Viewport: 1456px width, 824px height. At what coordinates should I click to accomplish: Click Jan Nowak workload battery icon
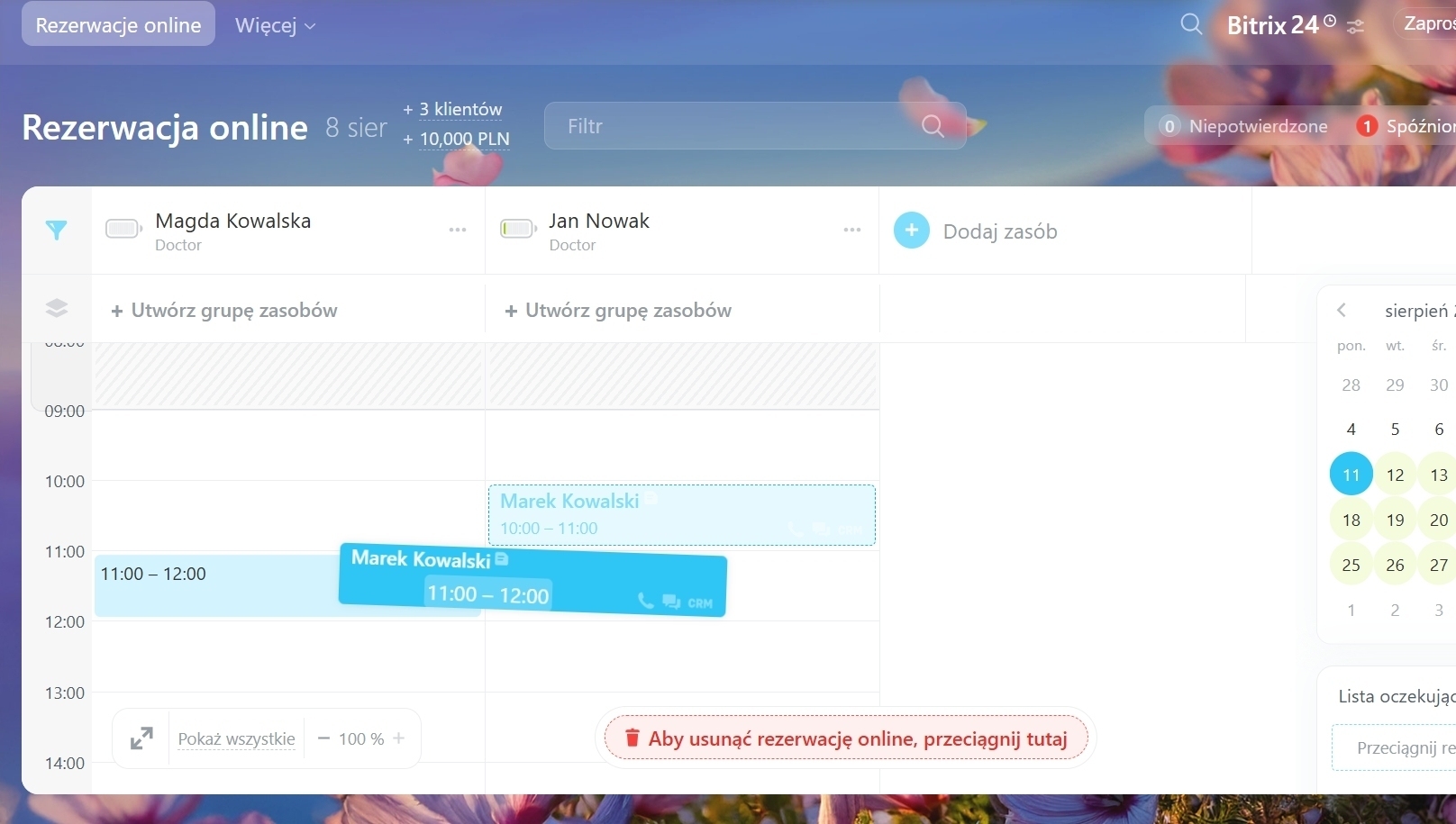(518, 229)
